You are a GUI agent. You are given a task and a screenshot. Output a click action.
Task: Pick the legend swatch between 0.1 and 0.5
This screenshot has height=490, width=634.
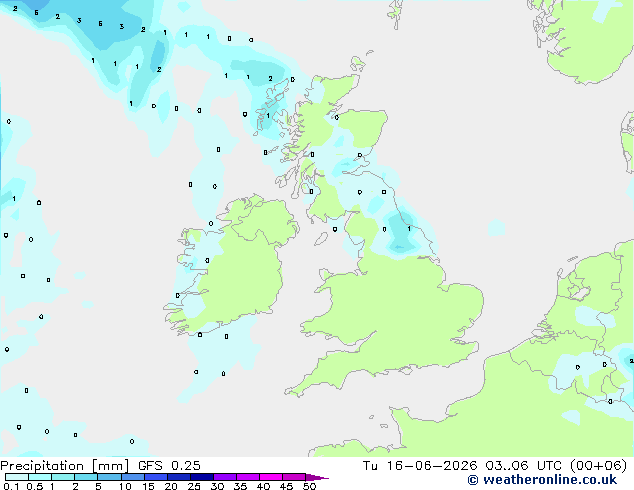pos(17,477)
